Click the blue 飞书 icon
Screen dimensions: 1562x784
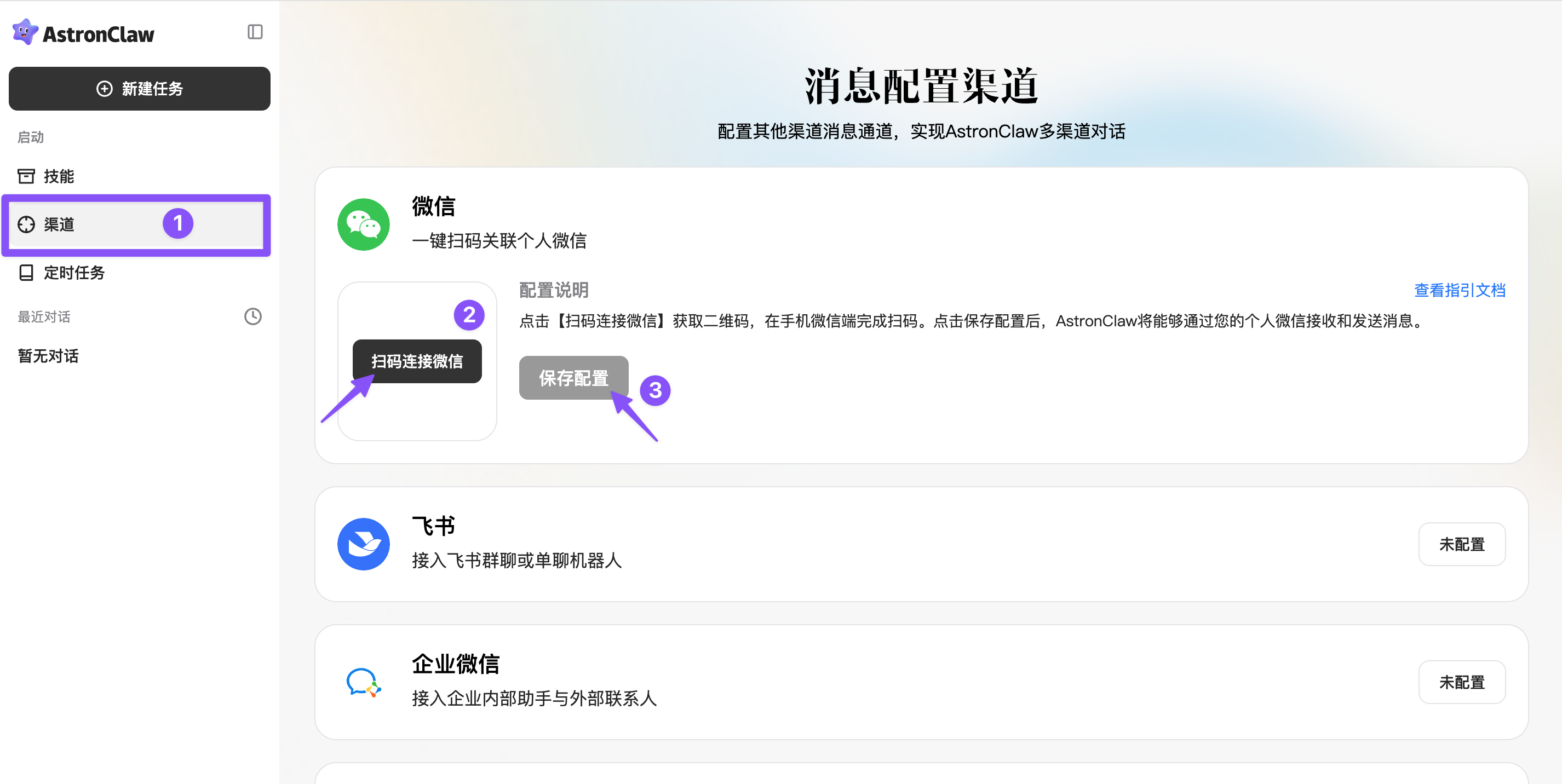click(x=363, y=544)
